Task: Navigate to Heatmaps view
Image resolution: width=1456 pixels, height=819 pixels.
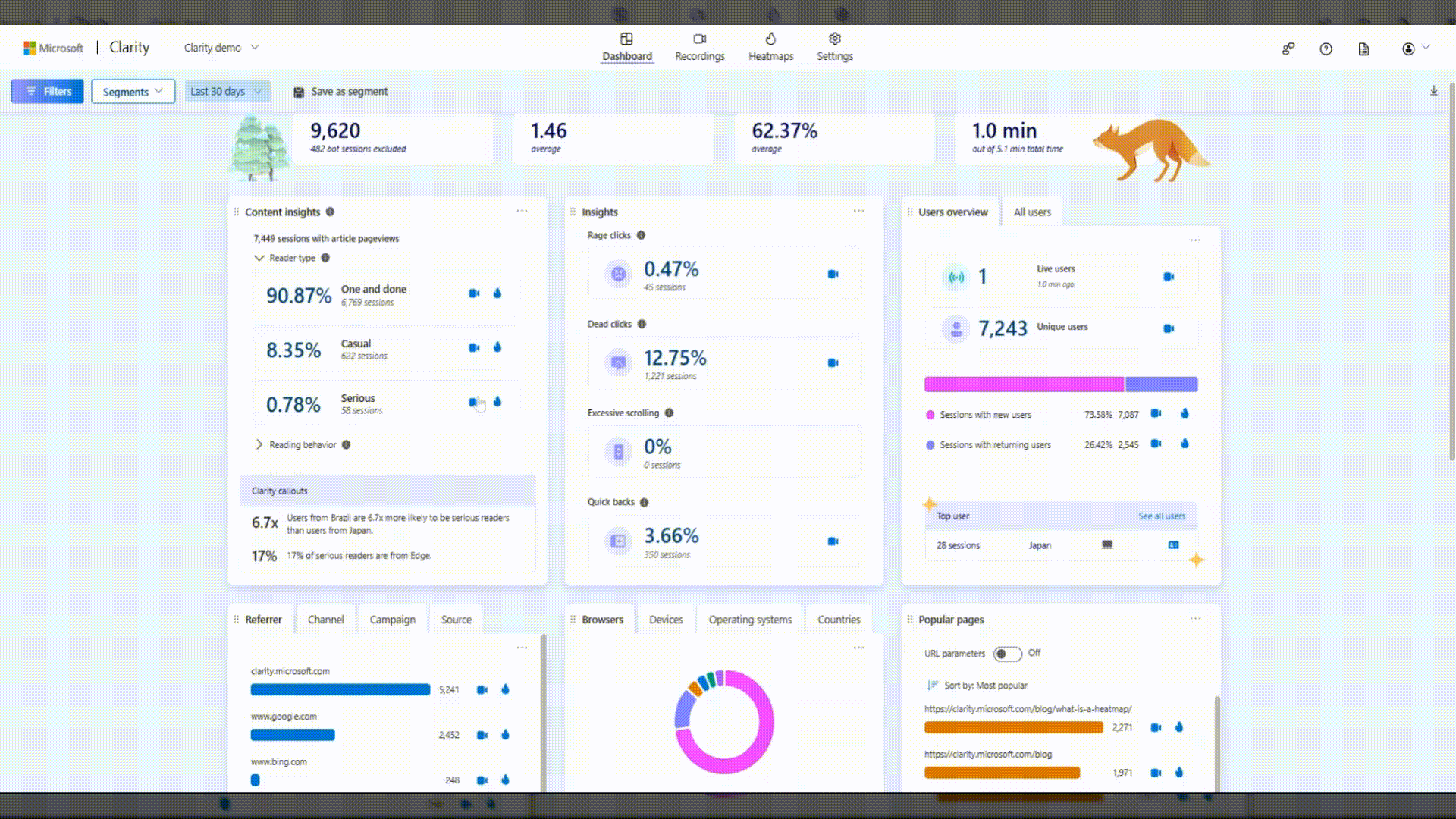Action: (x=770, y=47)
